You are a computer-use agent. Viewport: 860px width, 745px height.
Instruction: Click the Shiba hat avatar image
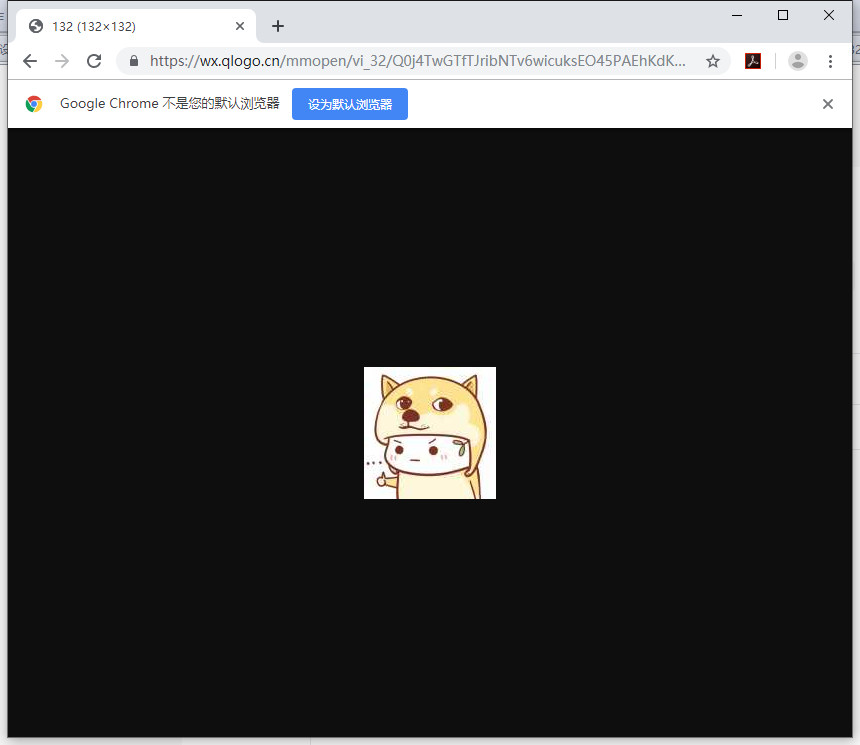click(430, 433)
